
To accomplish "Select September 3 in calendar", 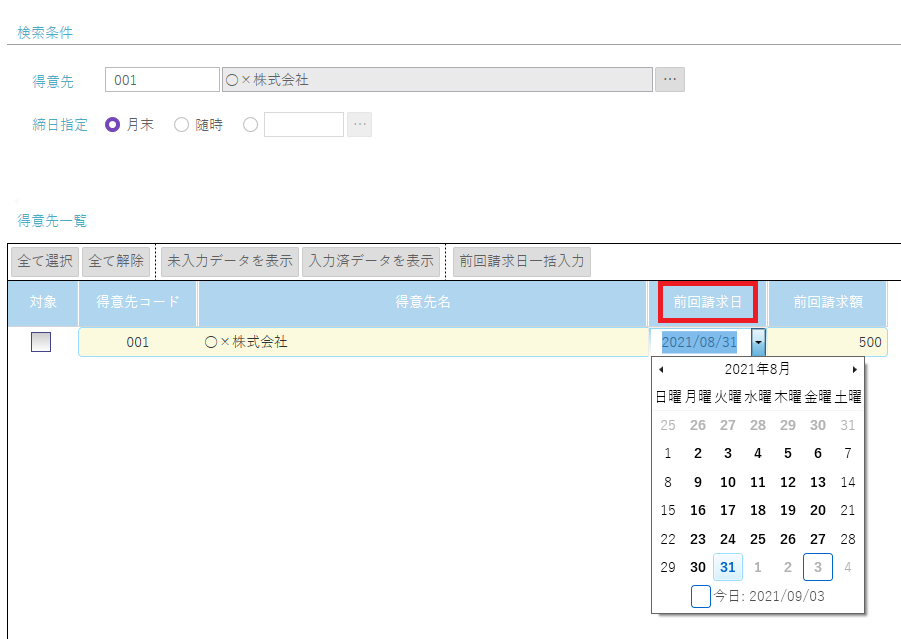I will 818,567.
